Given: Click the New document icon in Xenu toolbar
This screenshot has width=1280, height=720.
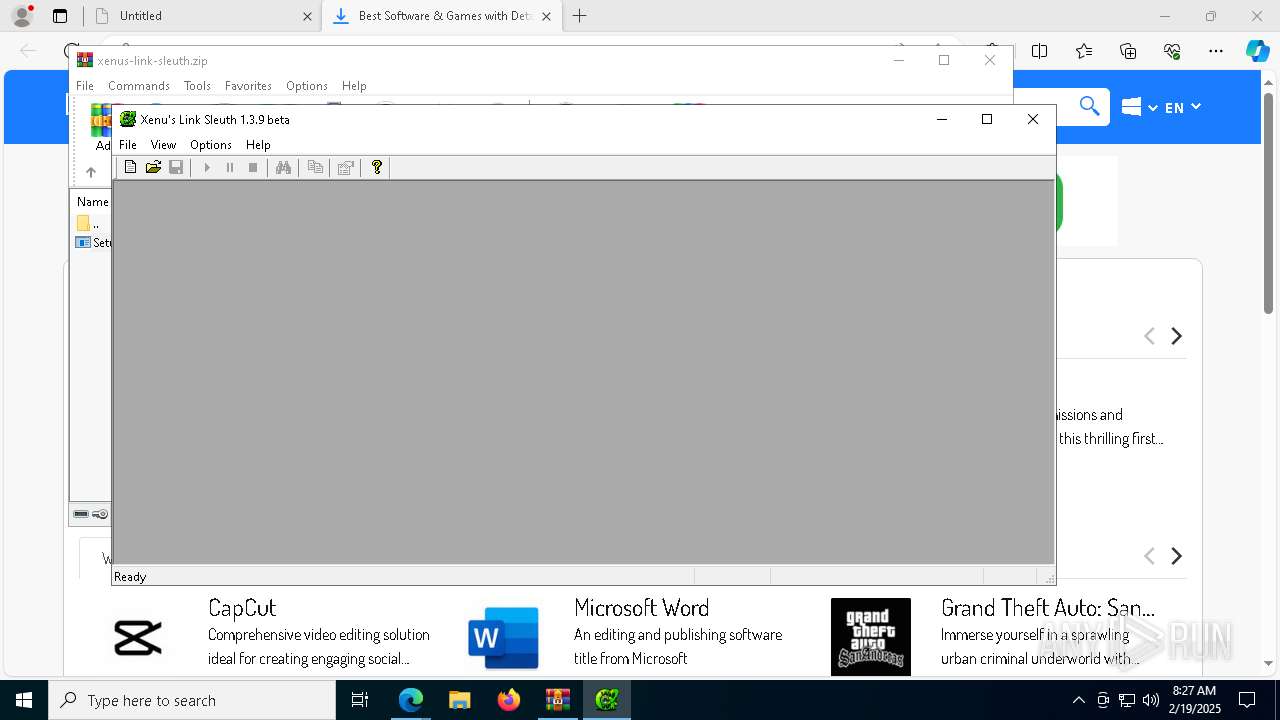Looking at the screenshot, I should coord(130,168).
